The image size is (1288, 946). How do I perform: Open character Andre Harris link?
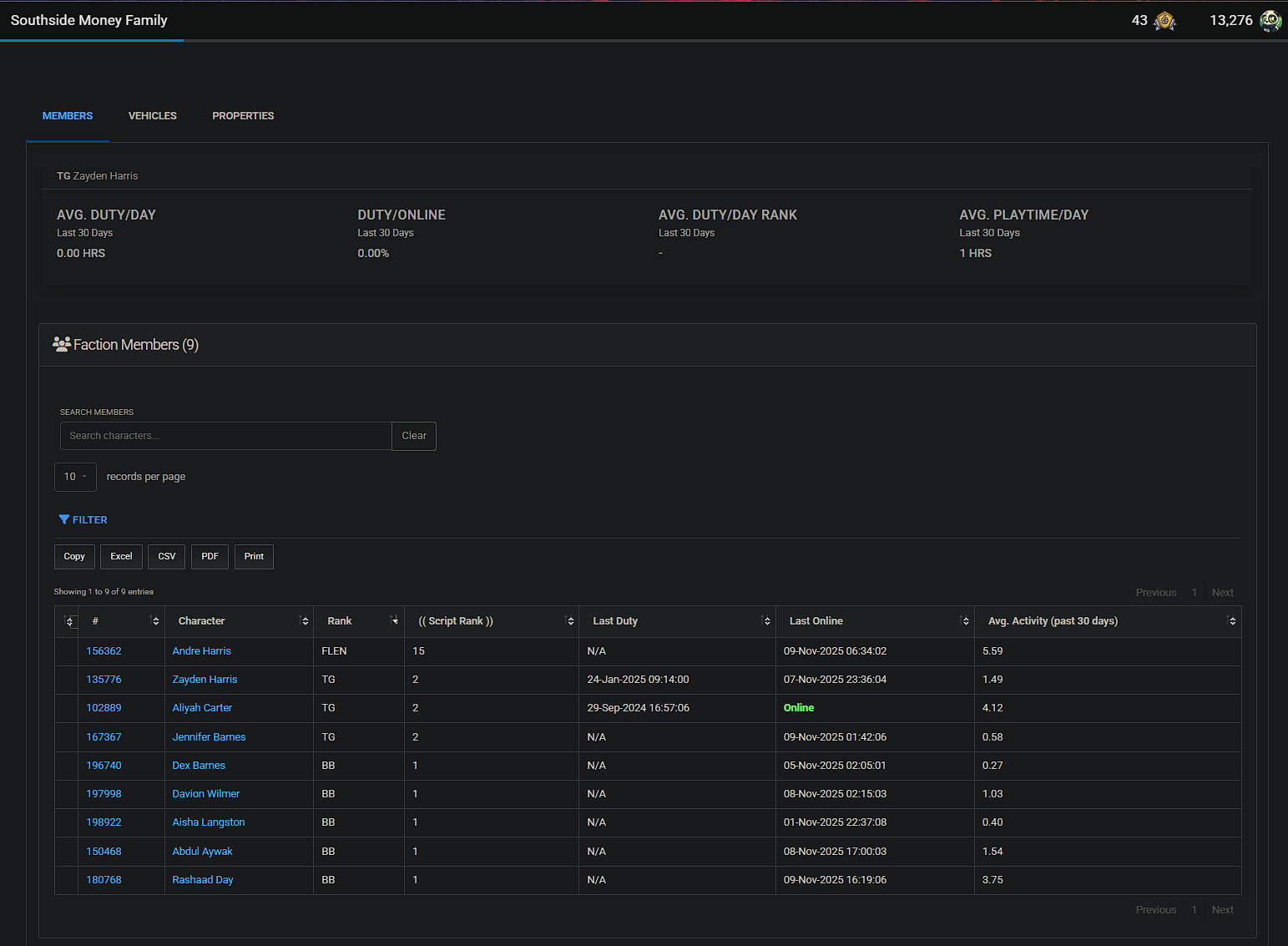coord(201,651)
